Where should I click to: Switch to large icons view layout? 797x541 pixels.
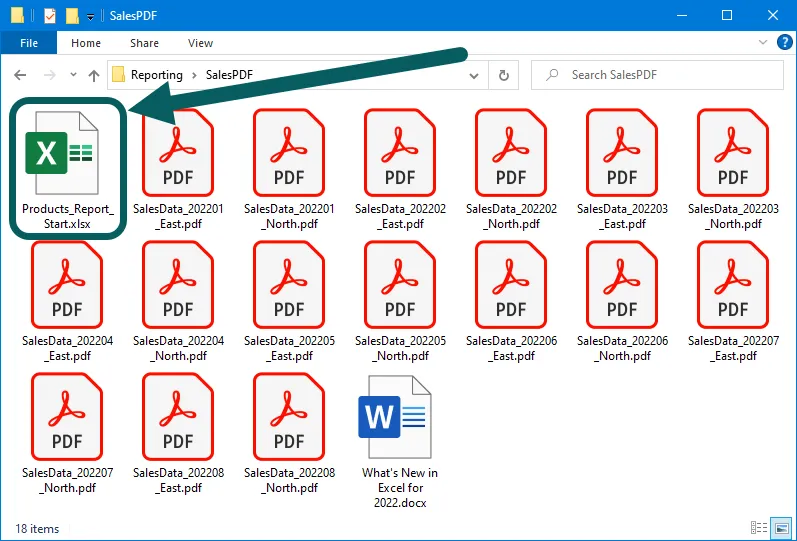tap(781, 528)
